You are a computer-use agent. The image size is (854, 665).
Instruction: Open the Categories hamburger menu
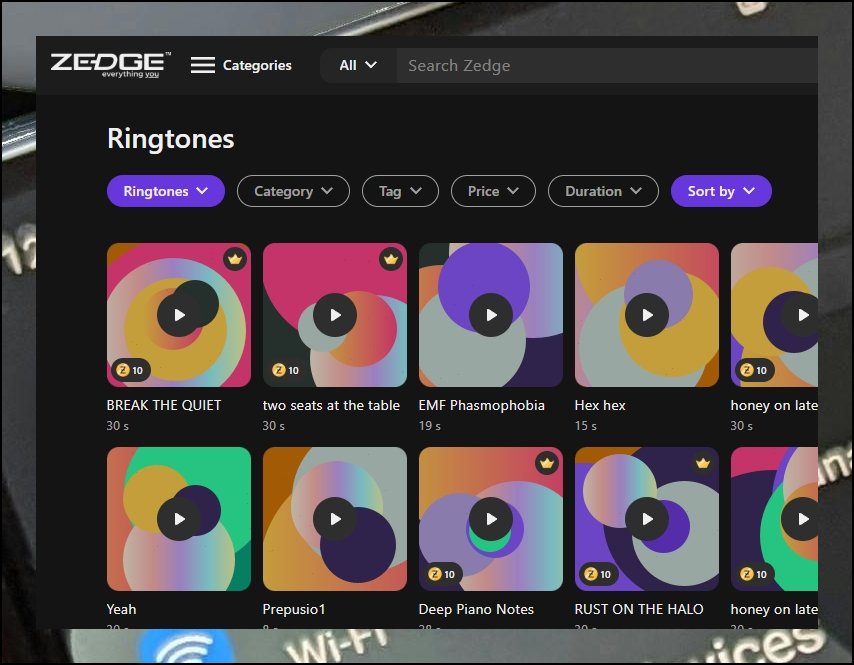[203, 65]
